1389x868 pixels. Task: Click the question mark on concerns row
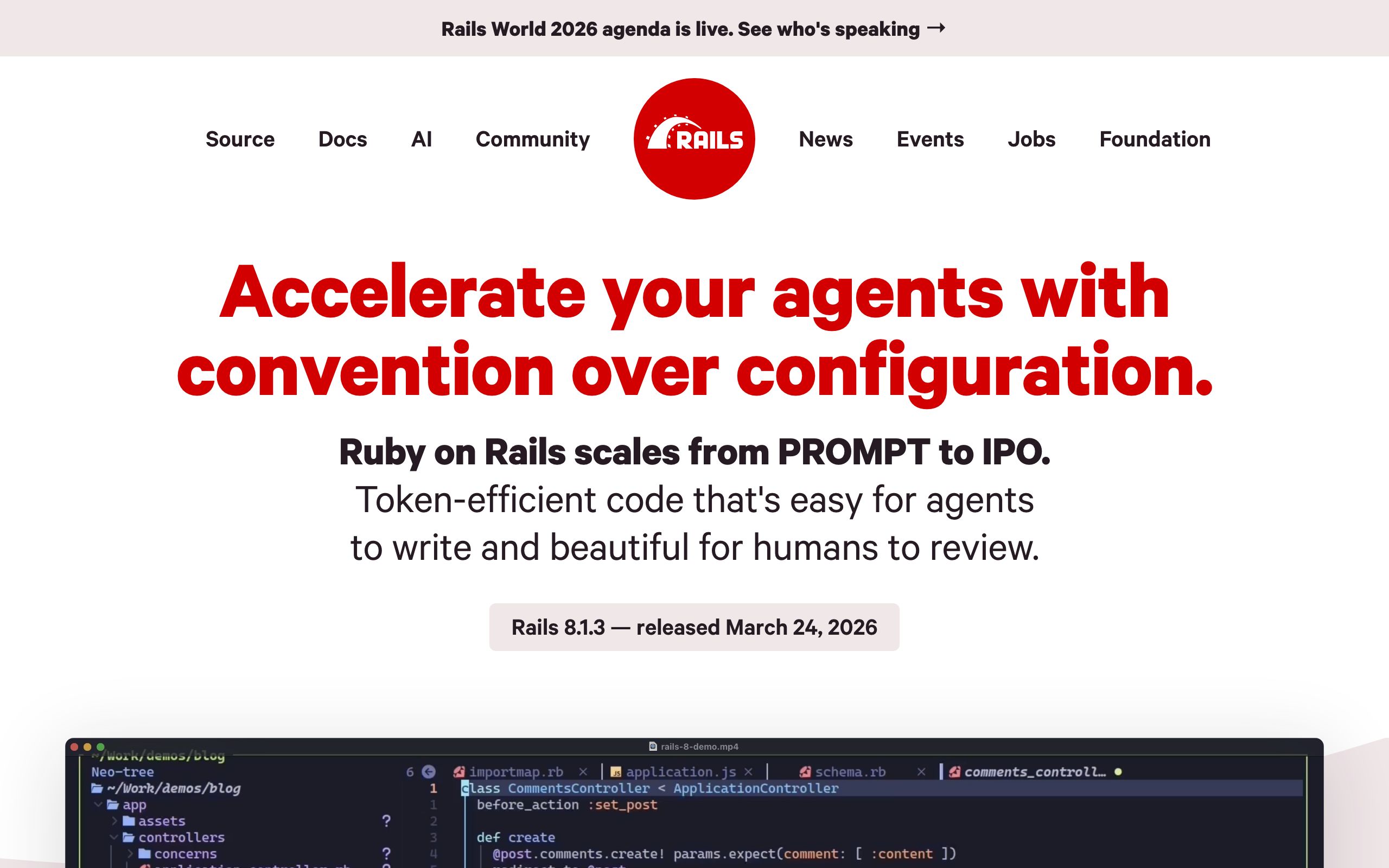[386, 854]
